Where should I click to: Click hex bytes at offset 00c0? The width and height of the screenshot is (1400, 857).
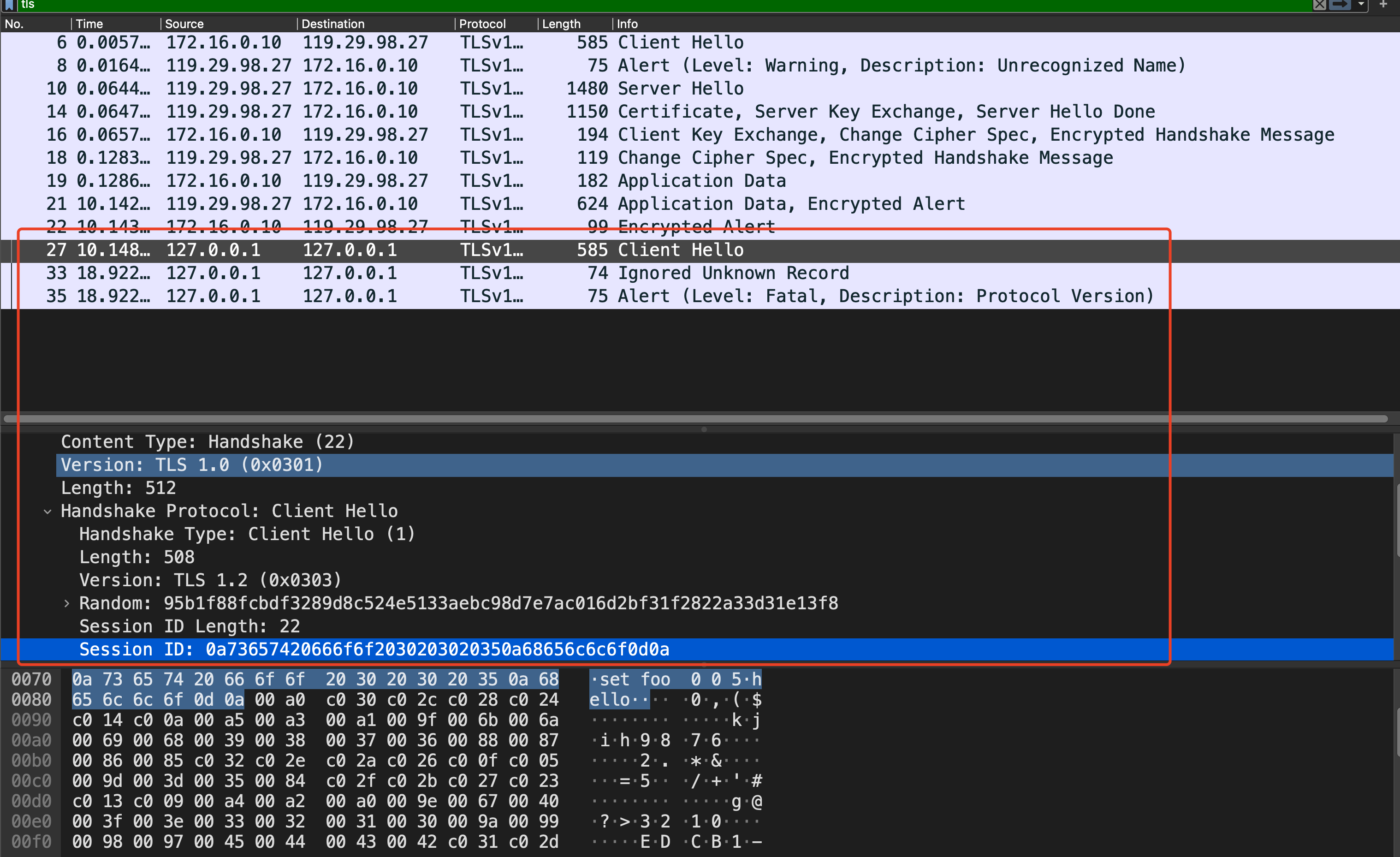(x=315, y=781)
